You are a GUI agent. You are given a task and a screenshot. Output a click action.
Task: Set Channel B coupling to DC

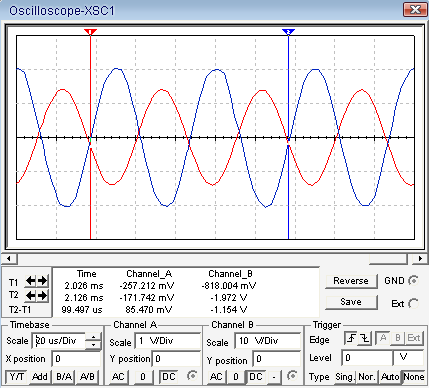pyautogui.click(x=256, y=377)
